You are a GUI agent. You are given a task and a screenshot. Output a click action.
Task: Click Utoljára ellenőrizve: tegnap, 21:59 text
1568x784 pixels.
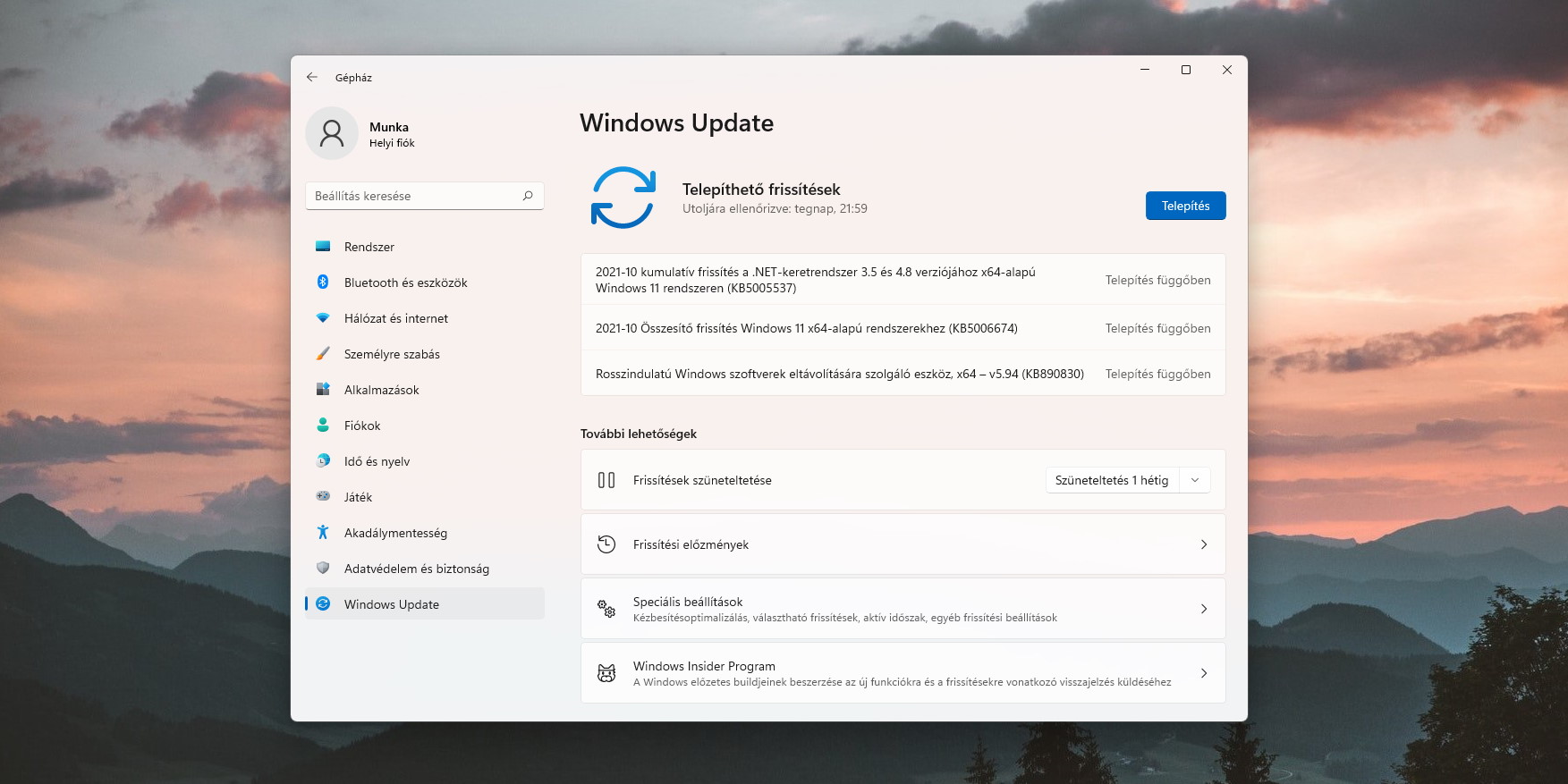775,209
